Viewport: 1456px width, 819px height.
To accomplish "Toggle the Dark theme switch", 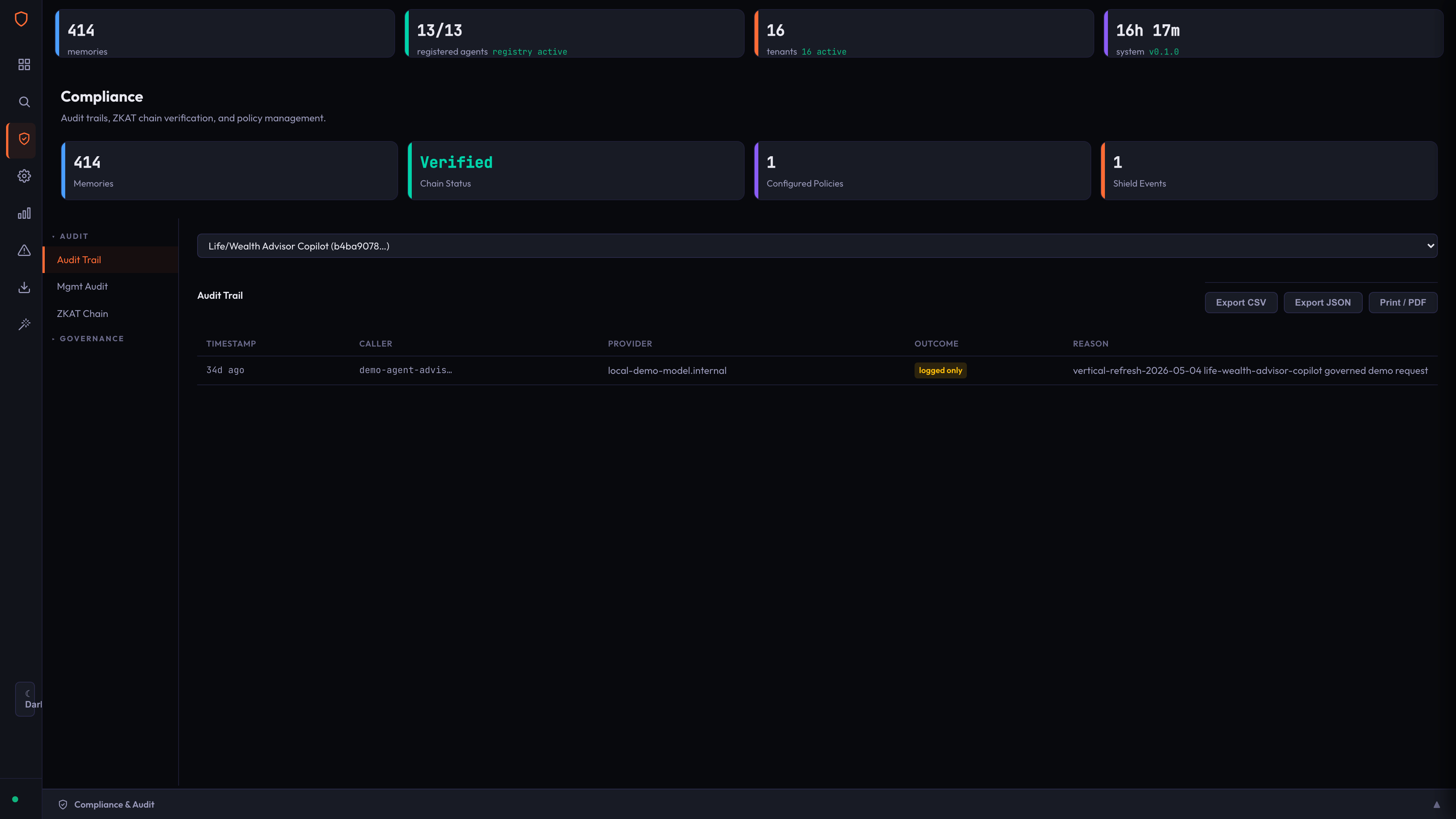I will click(25, 699).
